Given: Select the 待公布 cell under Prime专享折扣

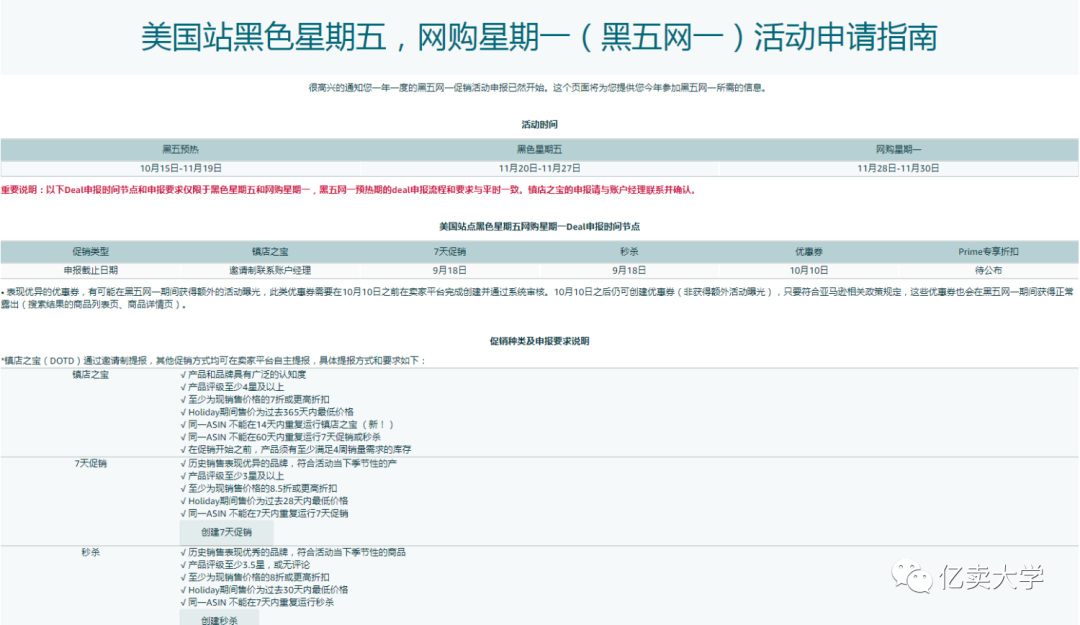Looking at the screenshot, I should click(x=988, y=269).
